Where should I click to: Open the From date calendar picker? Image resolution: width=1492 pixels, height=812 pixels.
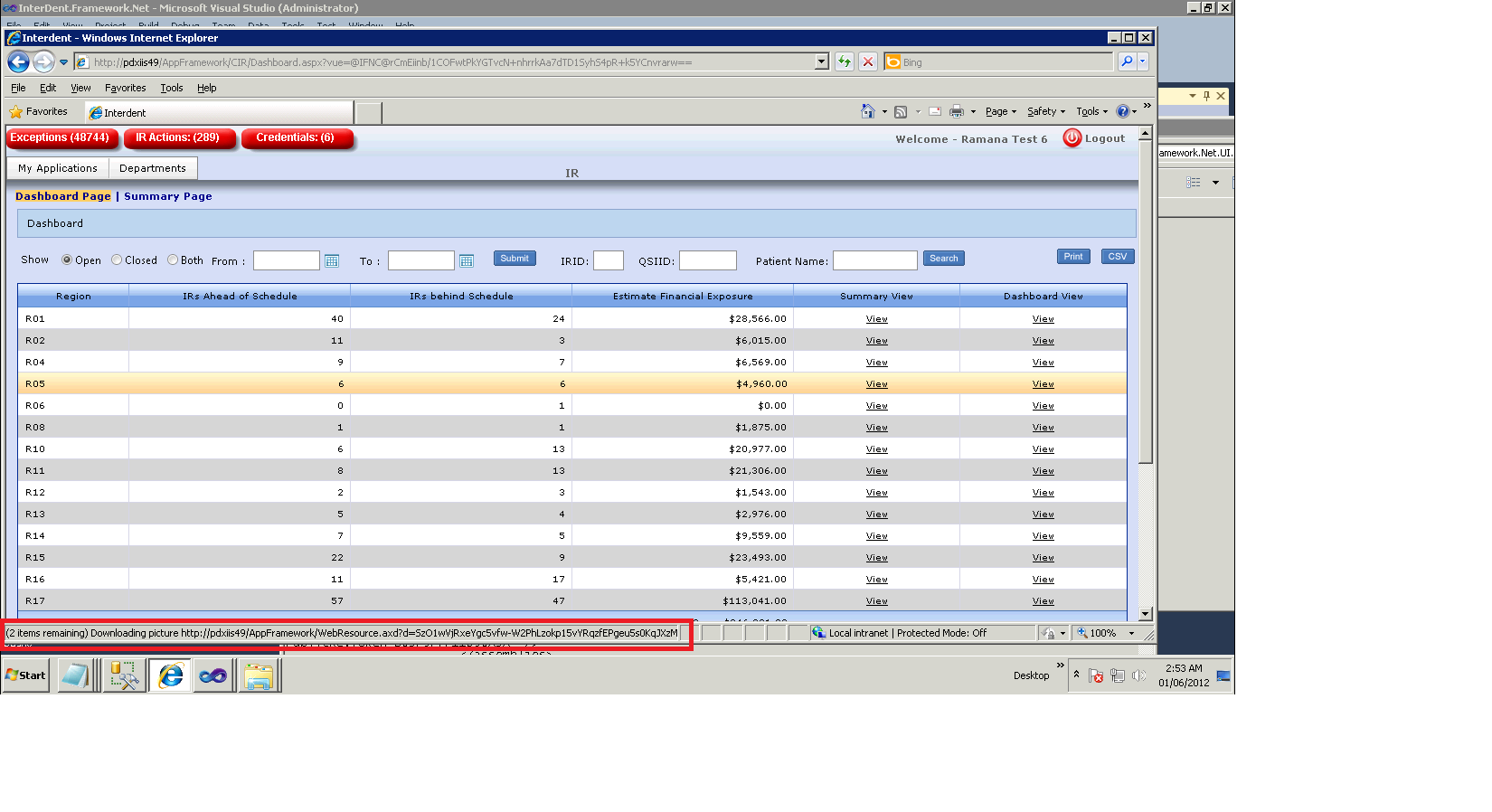[x=332, y=261]
